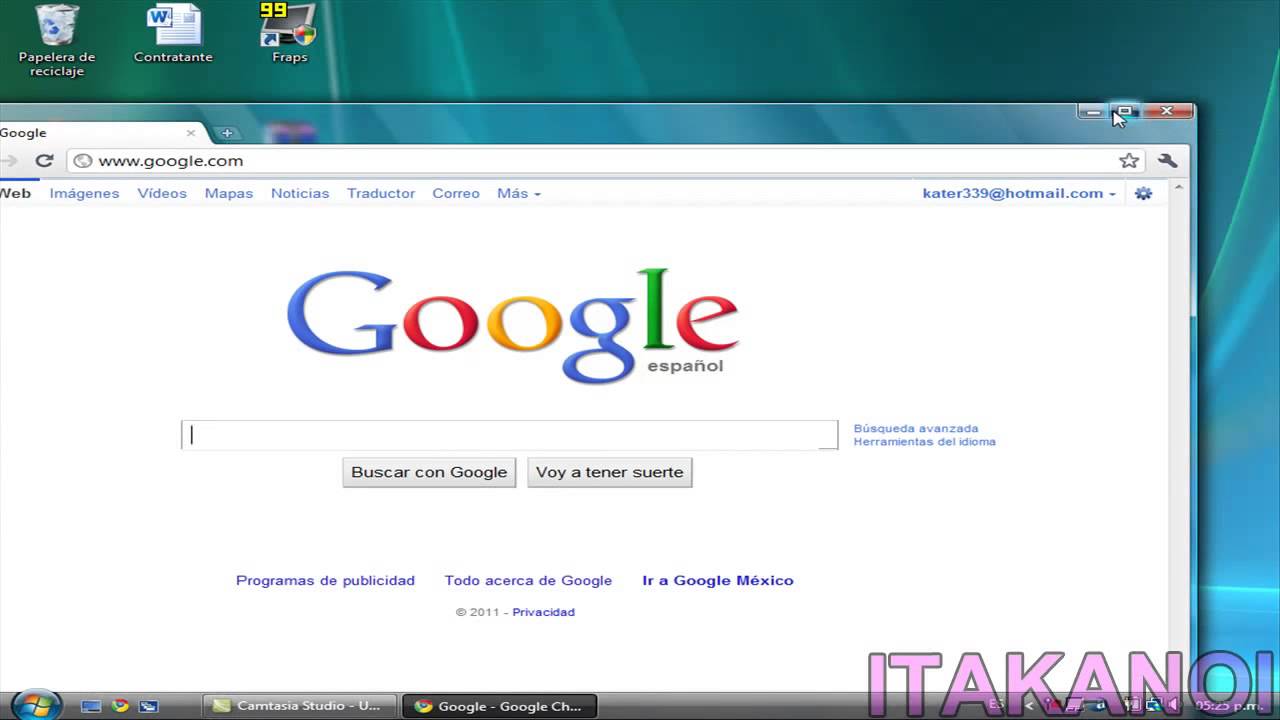Bookmark this page with the star icon
Image resolution: width=1280 pixels, height=720 pixels.
[x=1129, y=161]
